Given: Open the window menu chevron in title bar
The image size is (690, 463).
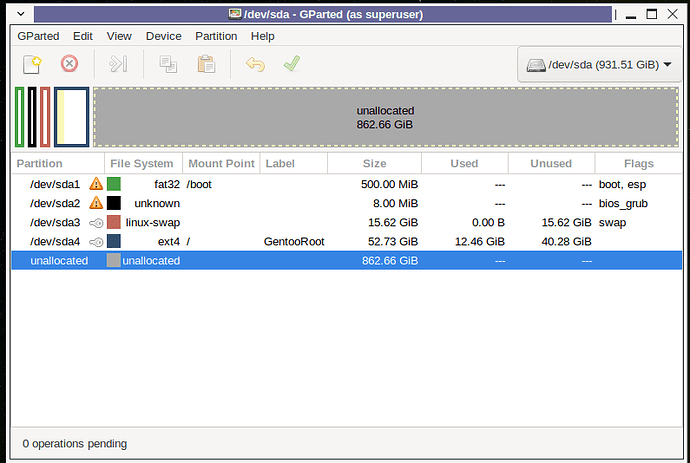Looking at the screenshot, I should click(21, 14).
